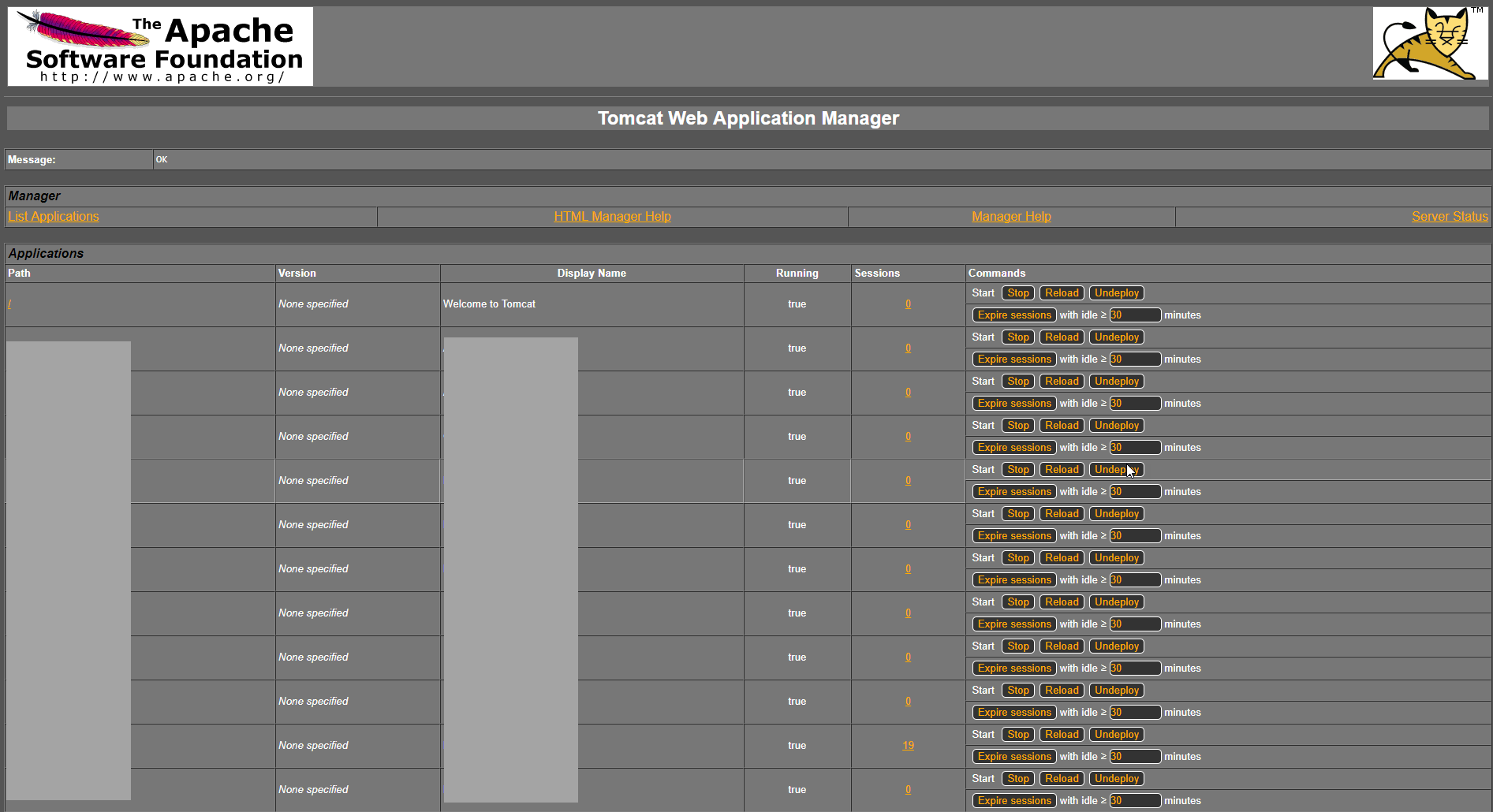Stop the Welcome to Tomcat application
This screenshot has height=812, width=1493.
click(x=1017, y=292)
